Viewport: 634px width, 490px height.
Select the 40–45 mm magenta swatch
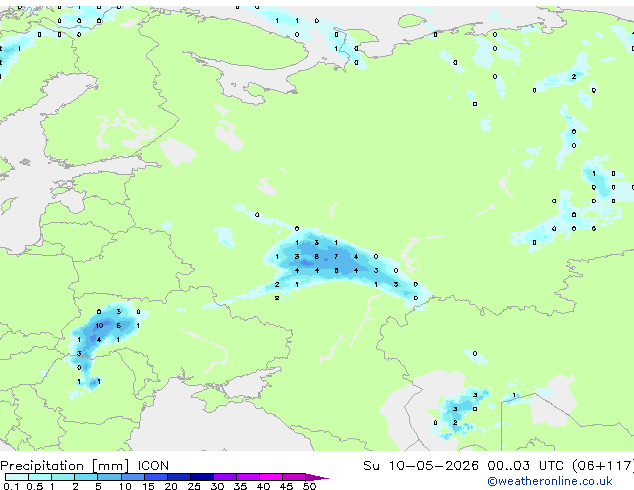[x=271, y=477]
